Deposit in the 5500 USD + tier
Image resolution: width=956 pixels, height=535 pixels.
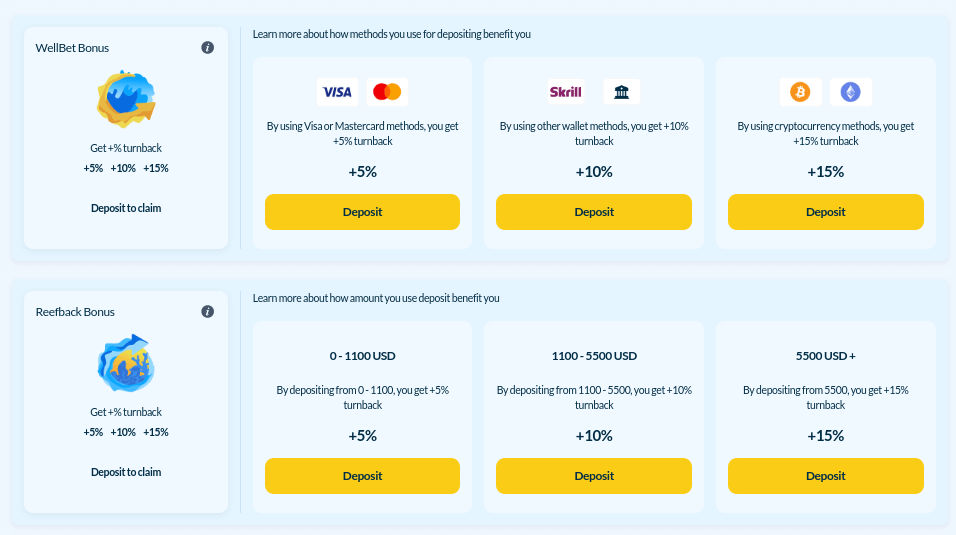[826, 476]
